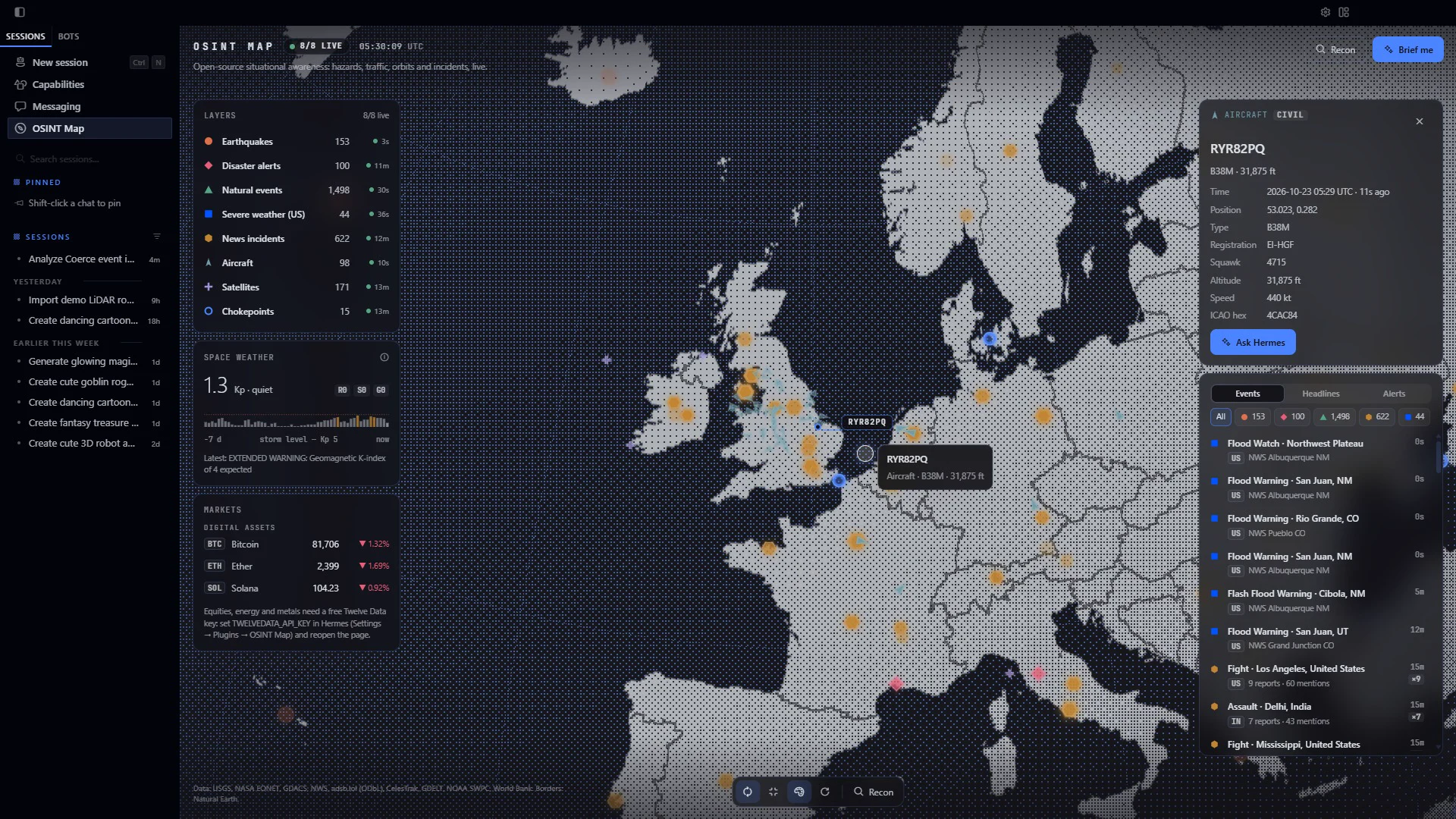Image resolution: width=1456 pixels, height=819 pixels.
Task: Switch to the BOTS sidebar tab
Action: click(x=68, y=36)
